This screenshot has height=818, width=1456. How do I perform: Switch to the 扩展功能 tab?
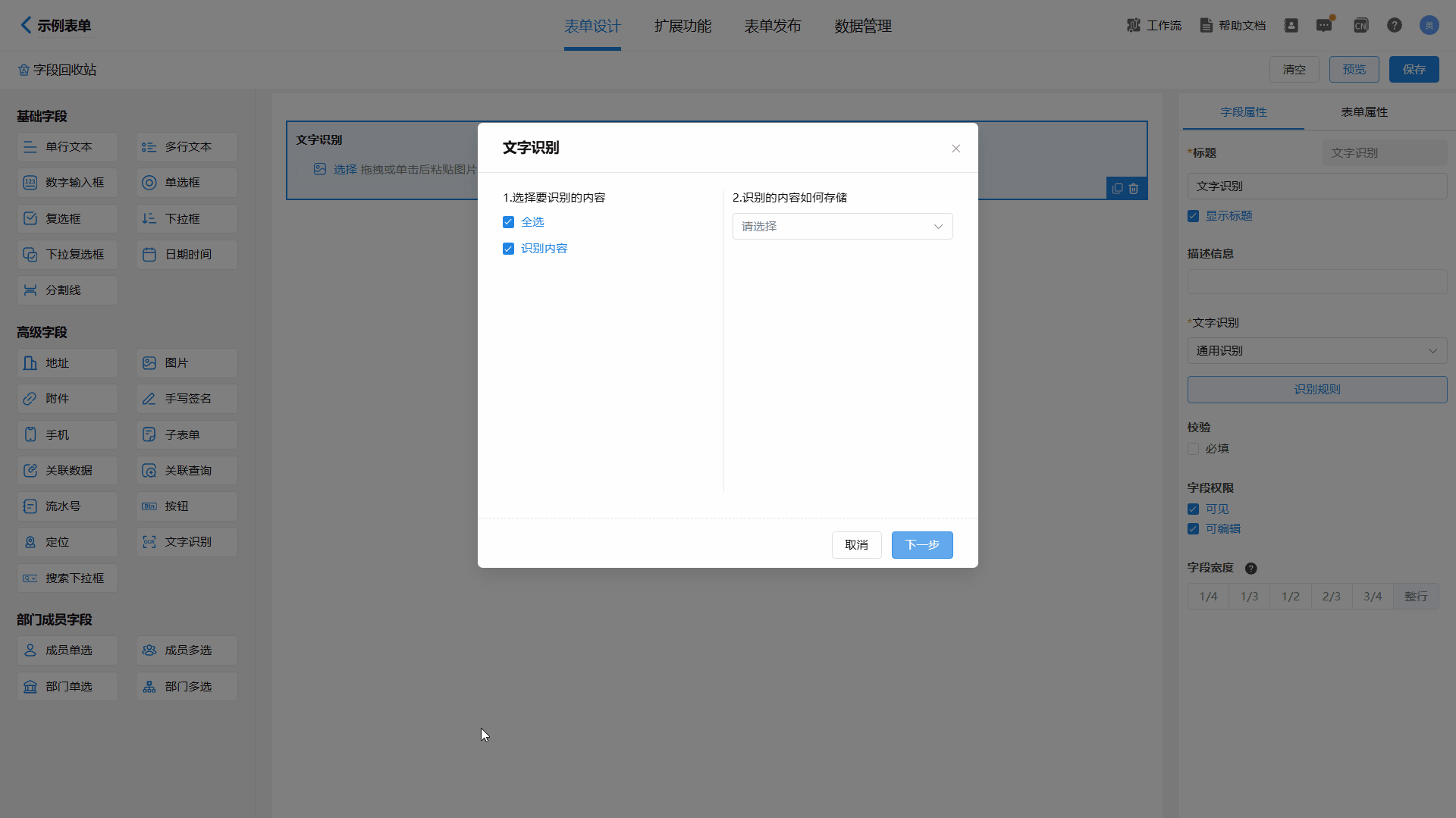(682, 27)
